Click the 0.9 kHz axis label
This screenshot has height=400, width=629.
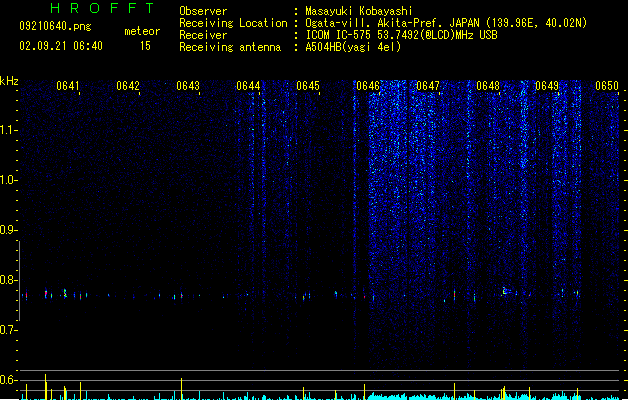[x=8, y=230]
